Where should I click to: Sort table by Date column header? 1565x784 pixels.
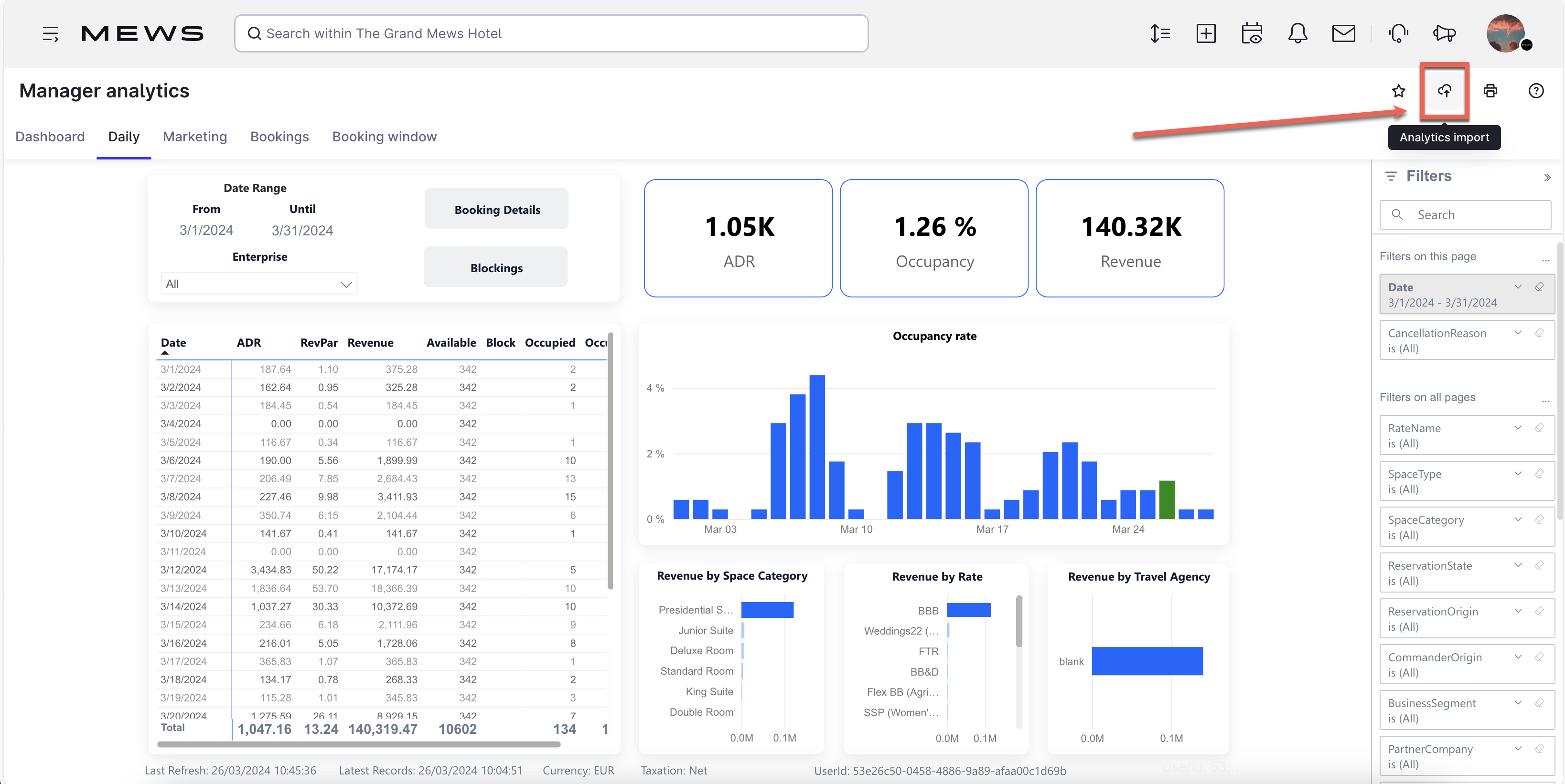(173, 342)
